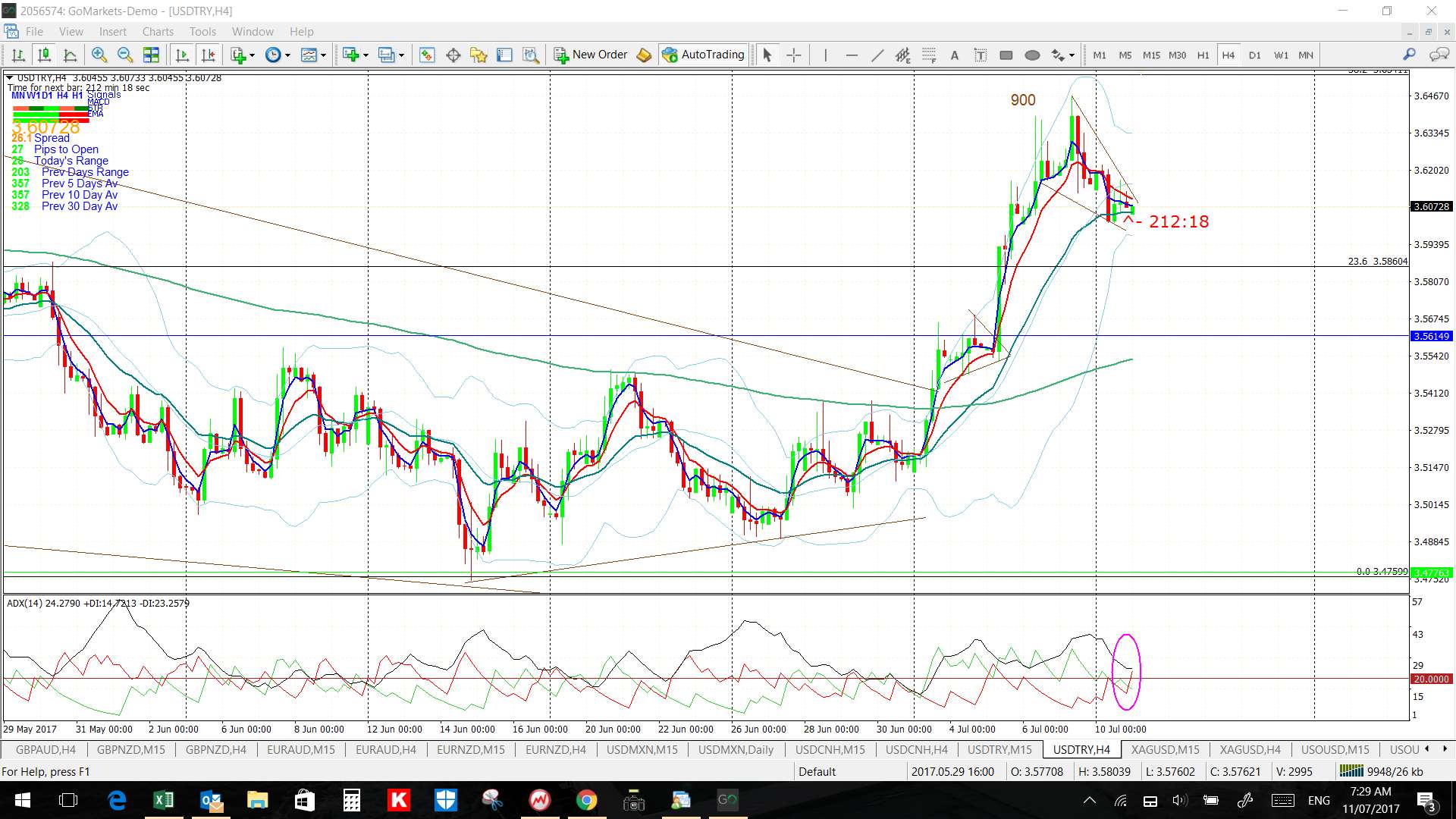
Task: Expand the arrows objects dropdown
Action: point(1072,55)
